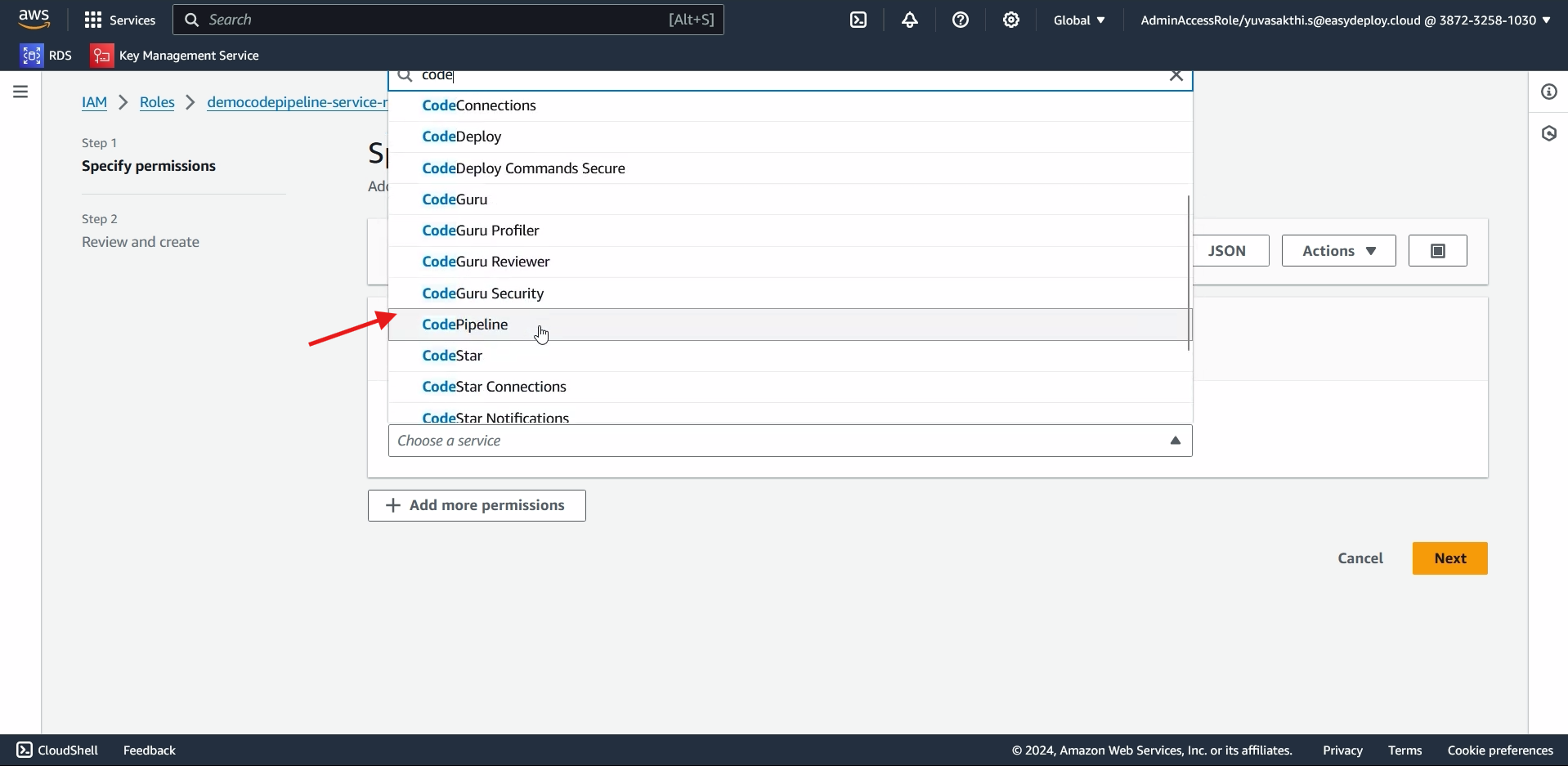Image resolution: width=1568 pixels, height=766 pixels.
Task: Click the AWS logo home icon
Action: pyautogui.click(x=34, y=19)
